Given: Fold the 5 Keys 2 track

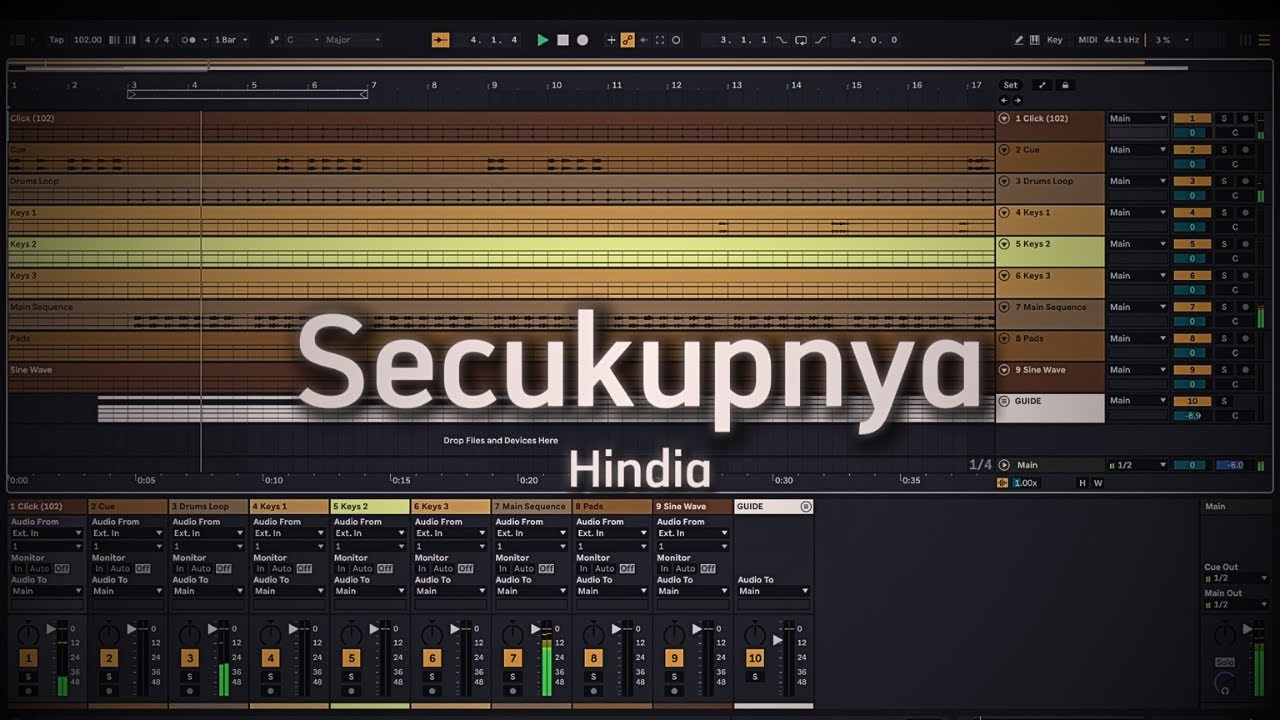Looking at the screenshot, I should [x=1004, y=244].
